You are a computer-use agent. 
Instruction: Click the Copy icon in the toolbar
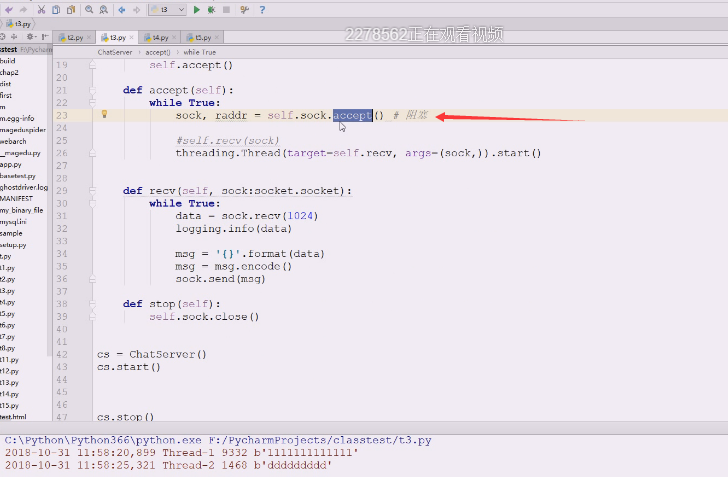point(56,9)
